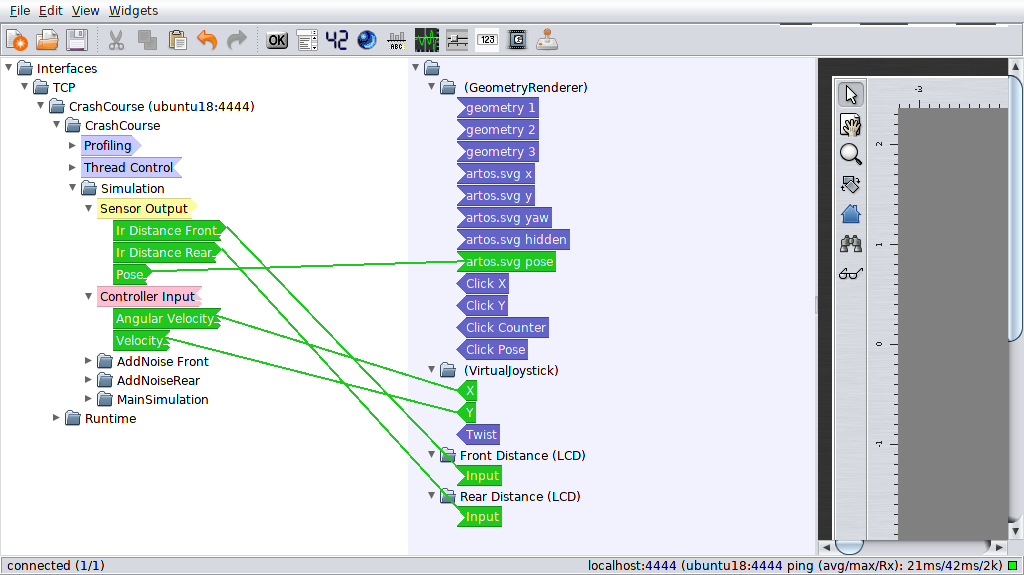Select the artos.svg yaw port
Screen dimensions: 1024x575
505,218
